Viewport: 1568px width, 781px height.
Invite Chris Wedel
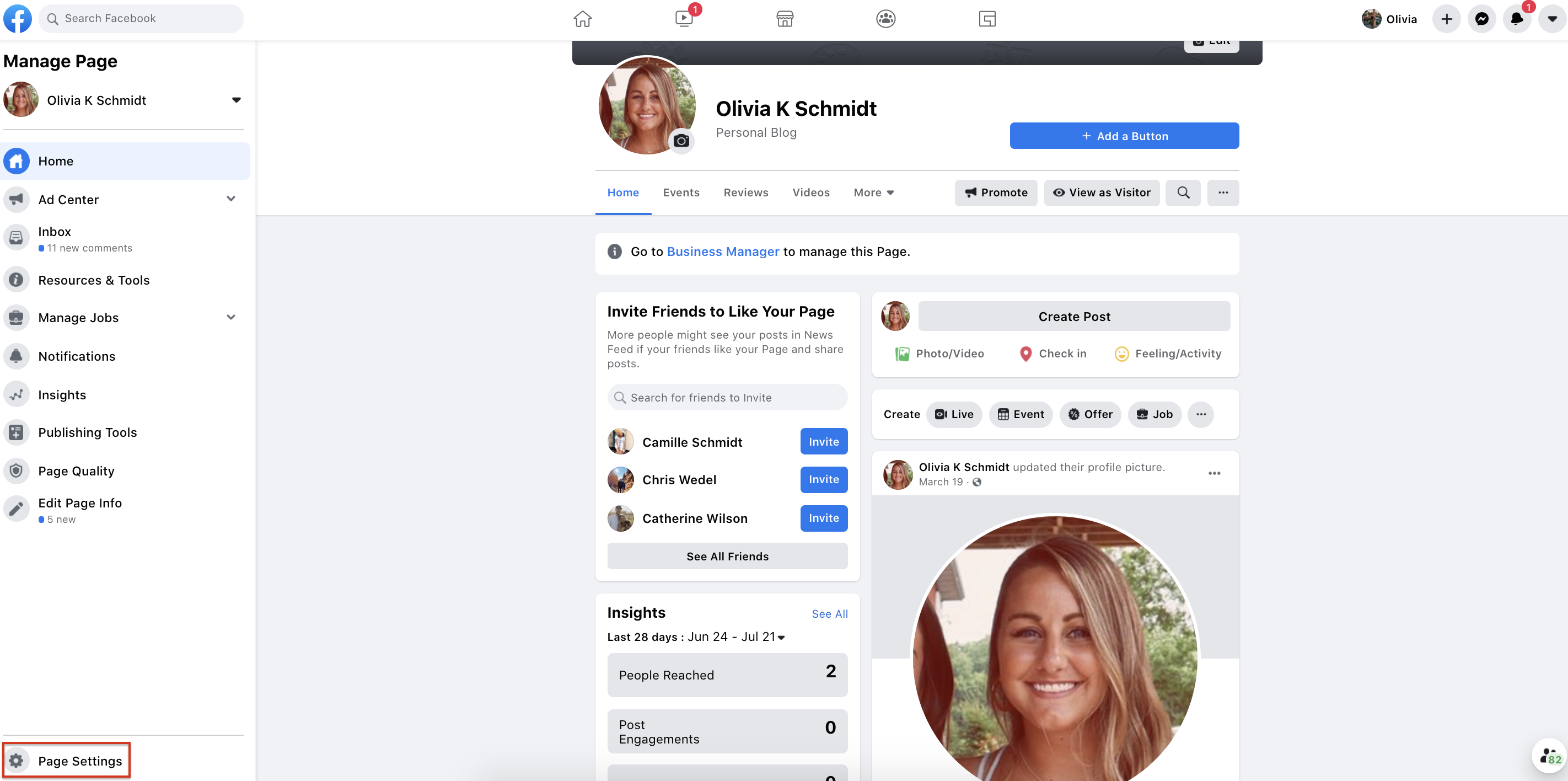824,479
